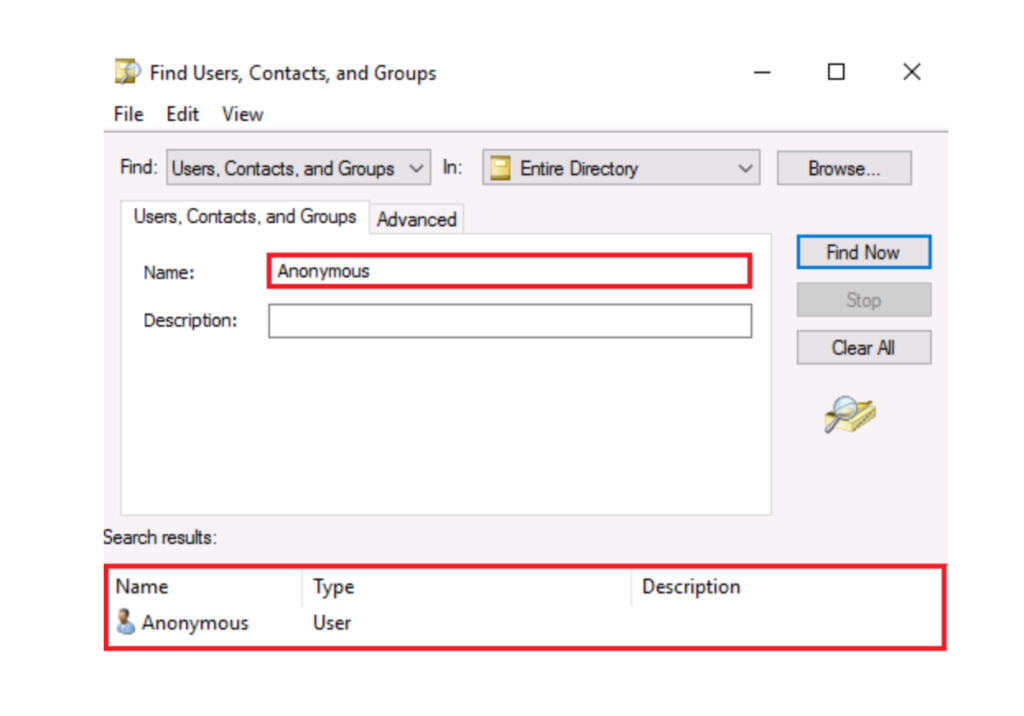The image size is (1024, 716).
Task: Switch to the Advanced tab
Action: coord(416,219)
